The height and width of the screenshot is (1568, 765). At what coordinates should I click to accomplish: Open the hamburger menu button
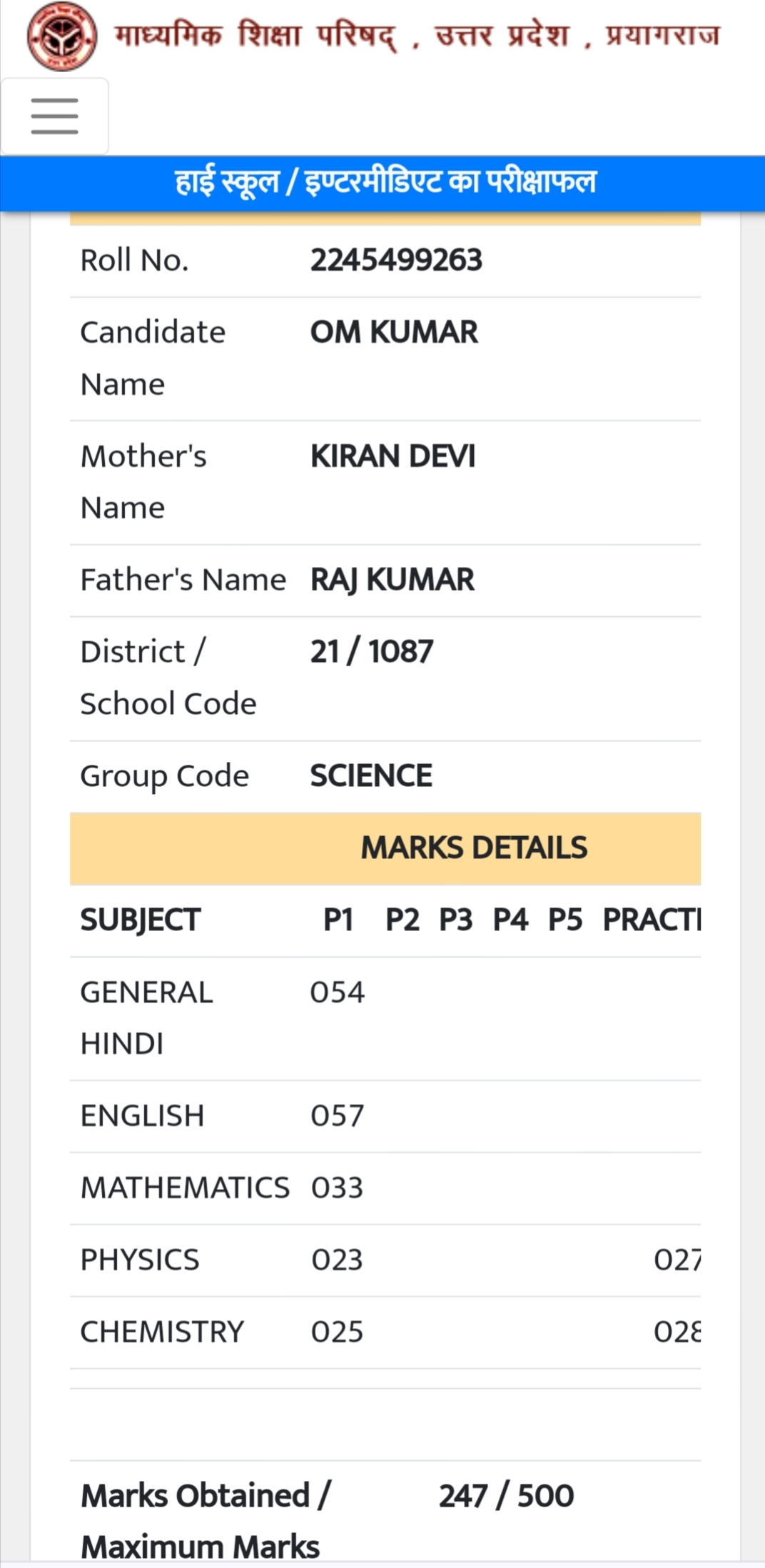click(x=55, y=116)
